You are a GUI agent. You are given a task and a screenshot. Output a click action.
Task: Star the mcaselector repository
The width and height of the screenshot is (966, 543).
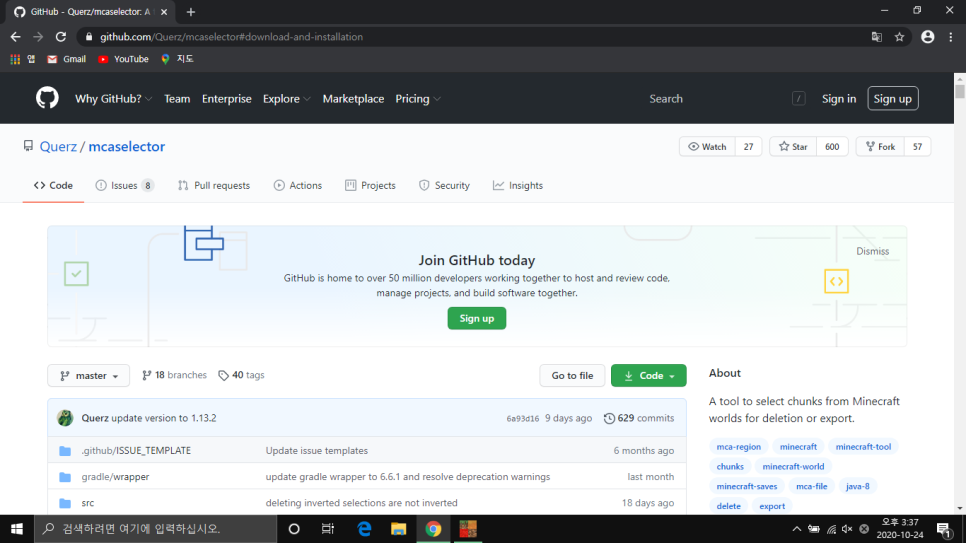(793, 147)
